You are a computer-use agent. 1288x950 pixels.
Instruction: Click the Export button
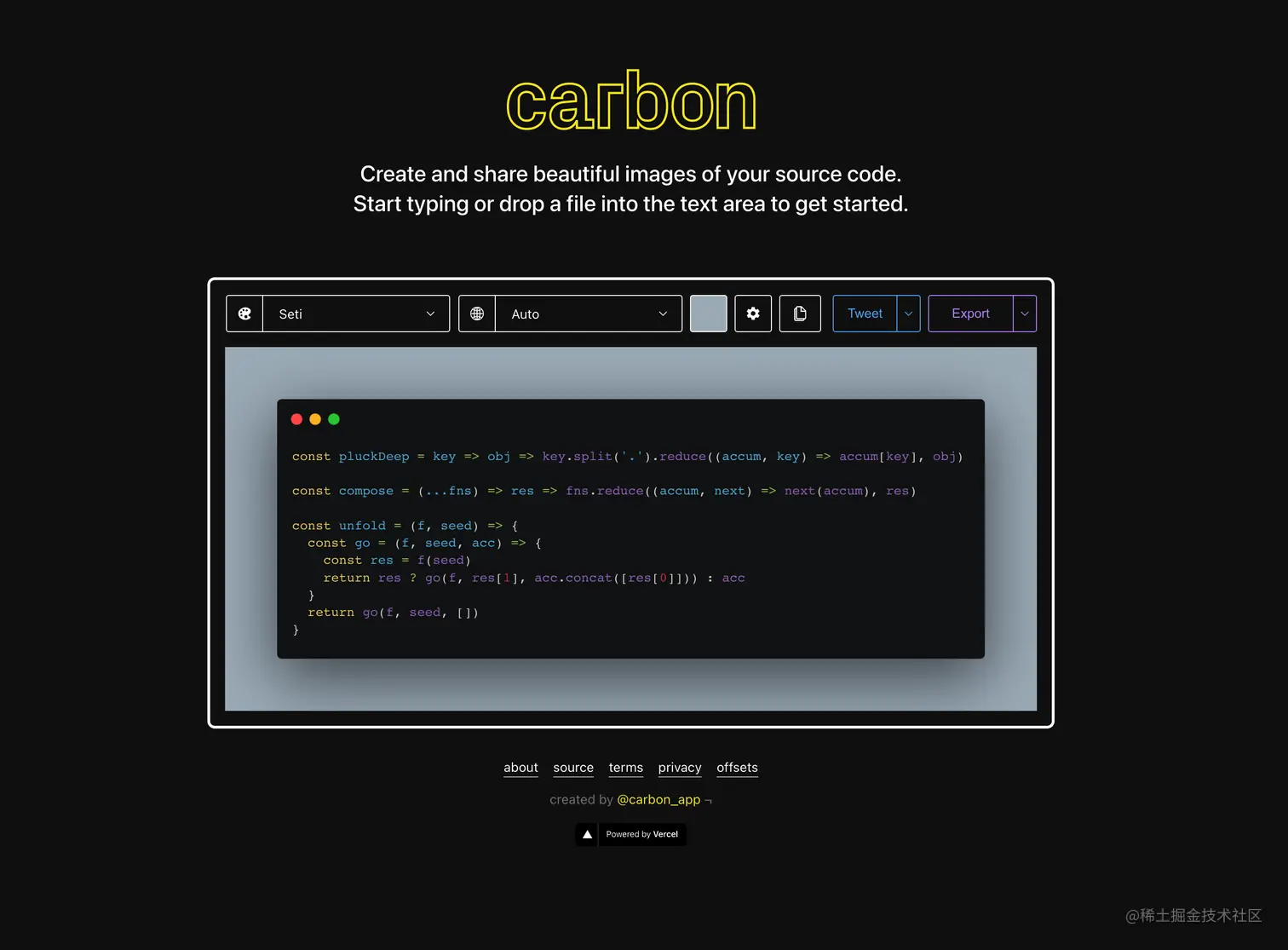pos(970,314)
